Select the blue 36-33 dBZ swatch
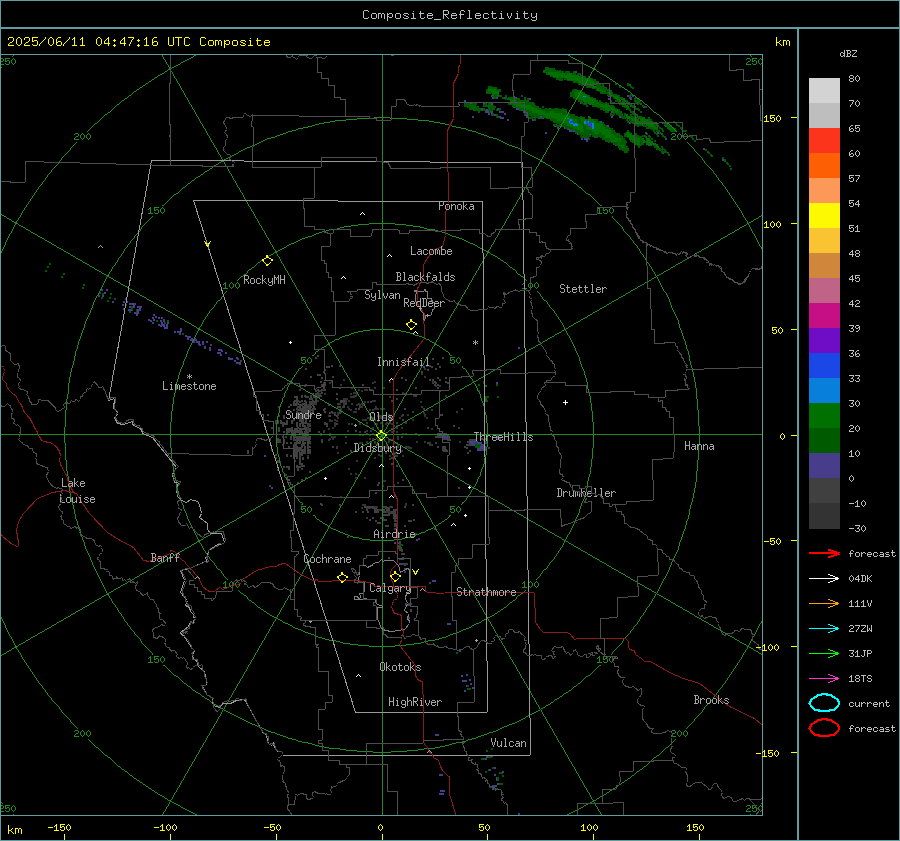Viewport: 900px width, 841px height. (824, 366)
